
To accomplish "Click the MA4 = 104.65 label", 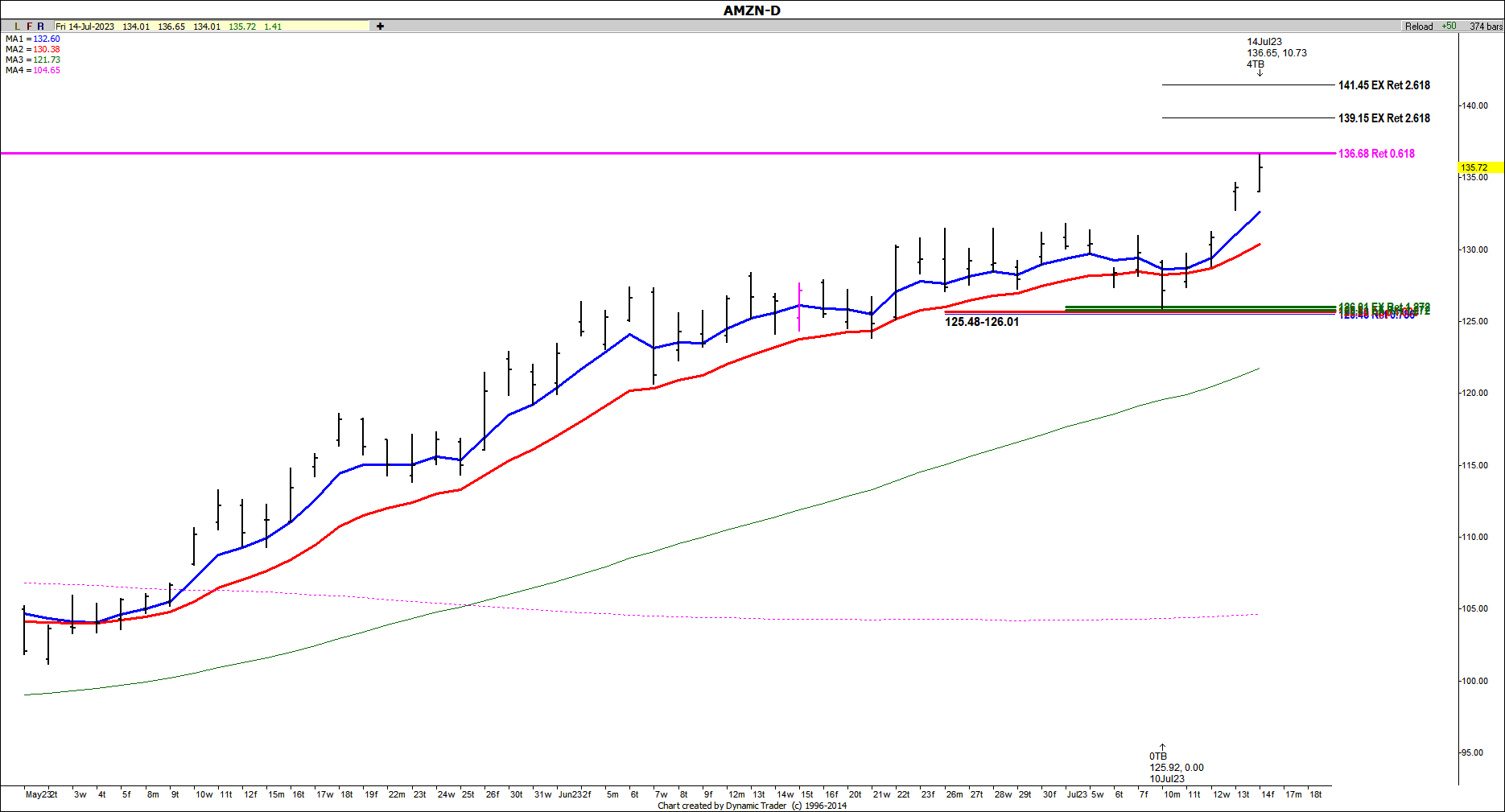I will pos(32,70).
